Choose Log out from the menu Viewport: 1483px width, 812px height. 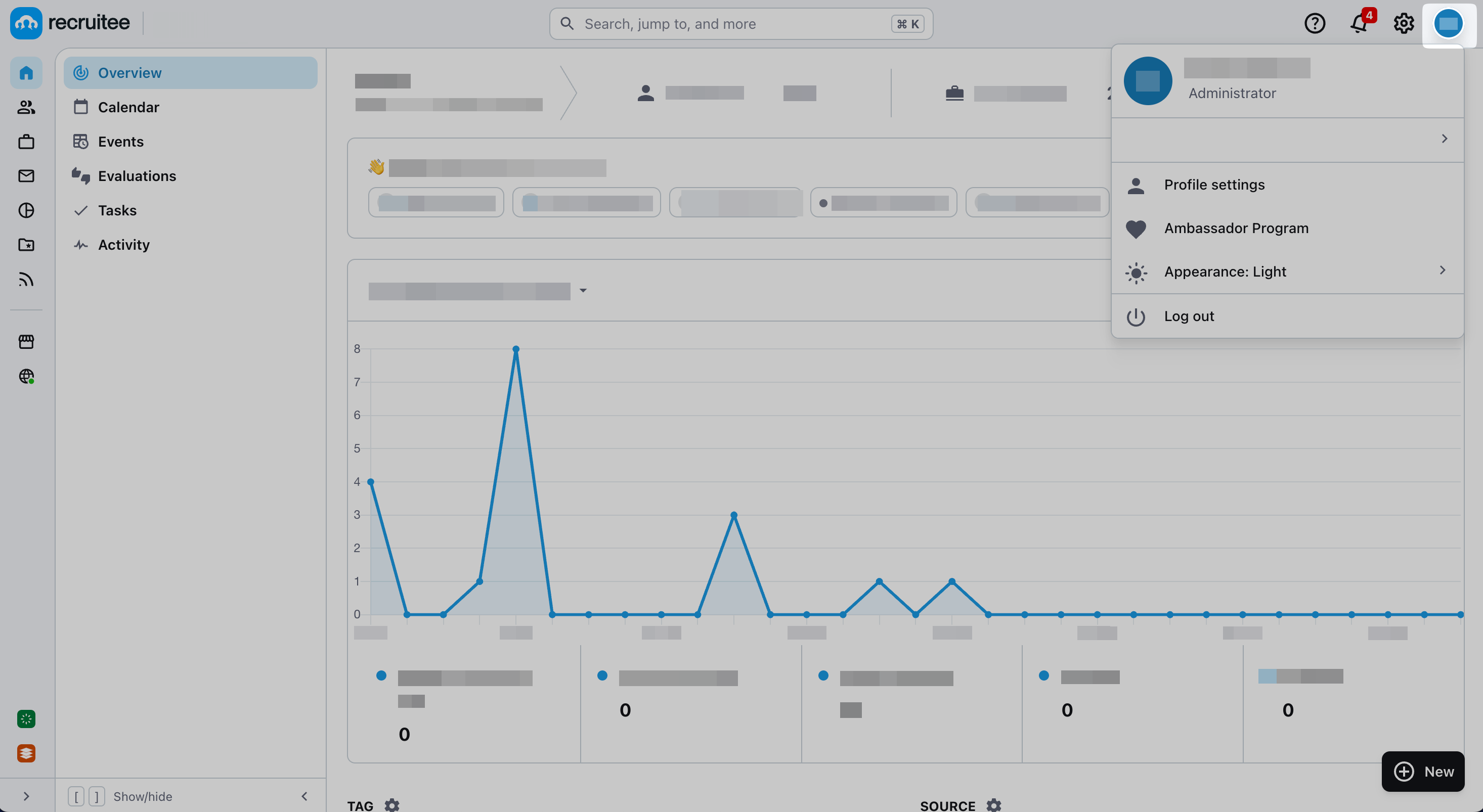point(1189,317)
